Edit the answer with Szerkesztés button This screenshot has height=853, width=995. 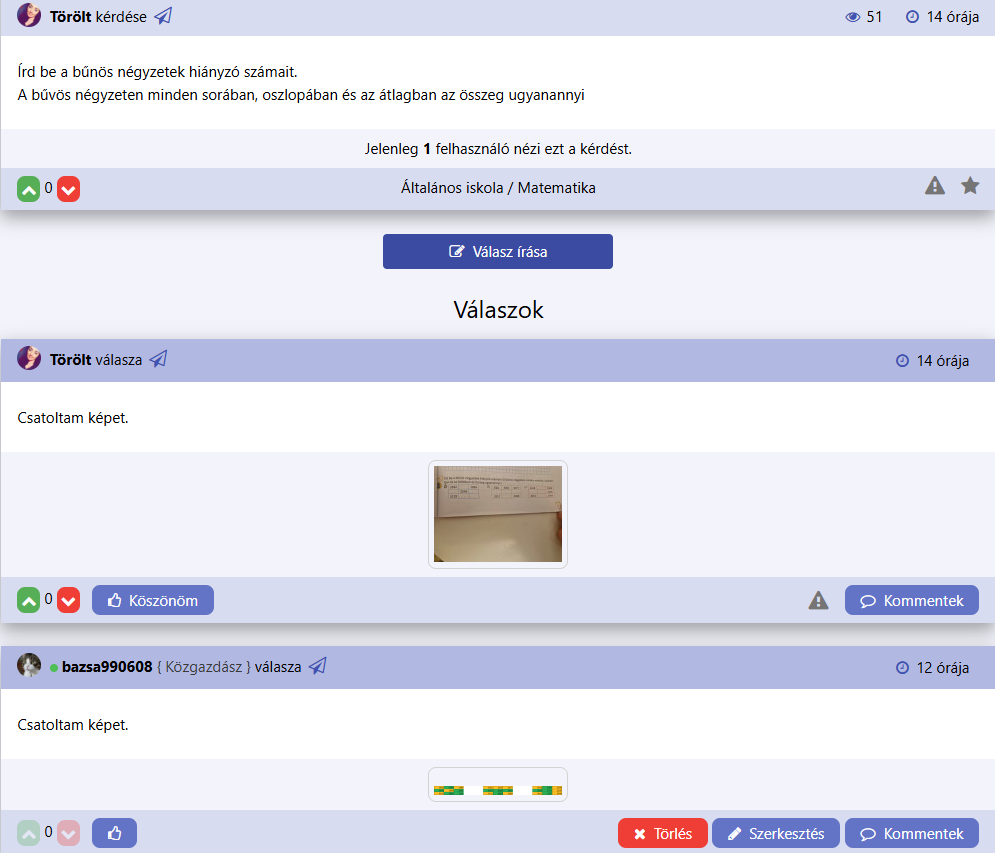[775, 833]
